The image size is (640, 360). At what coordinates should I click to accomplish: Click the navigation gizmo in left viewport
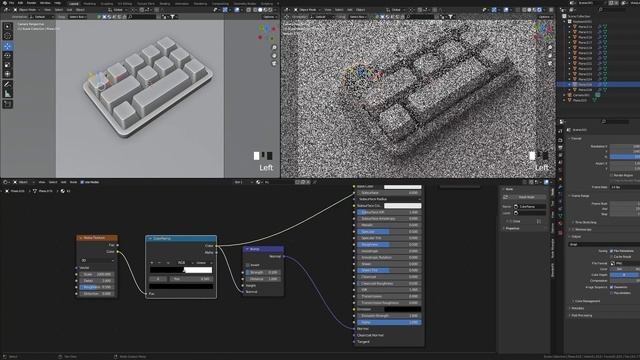(x=267, y=33)
